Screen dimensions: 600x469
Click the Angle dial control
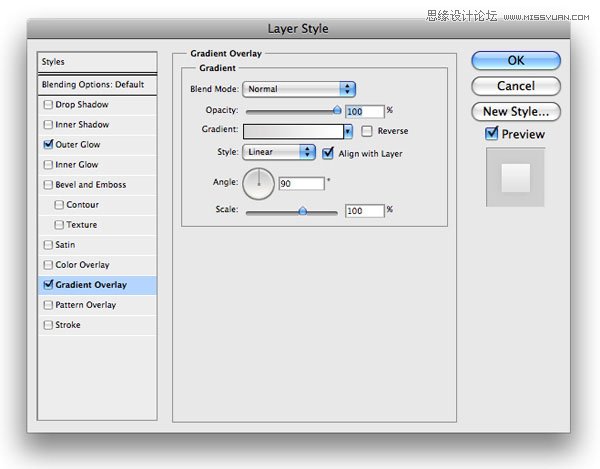point(259,182)
